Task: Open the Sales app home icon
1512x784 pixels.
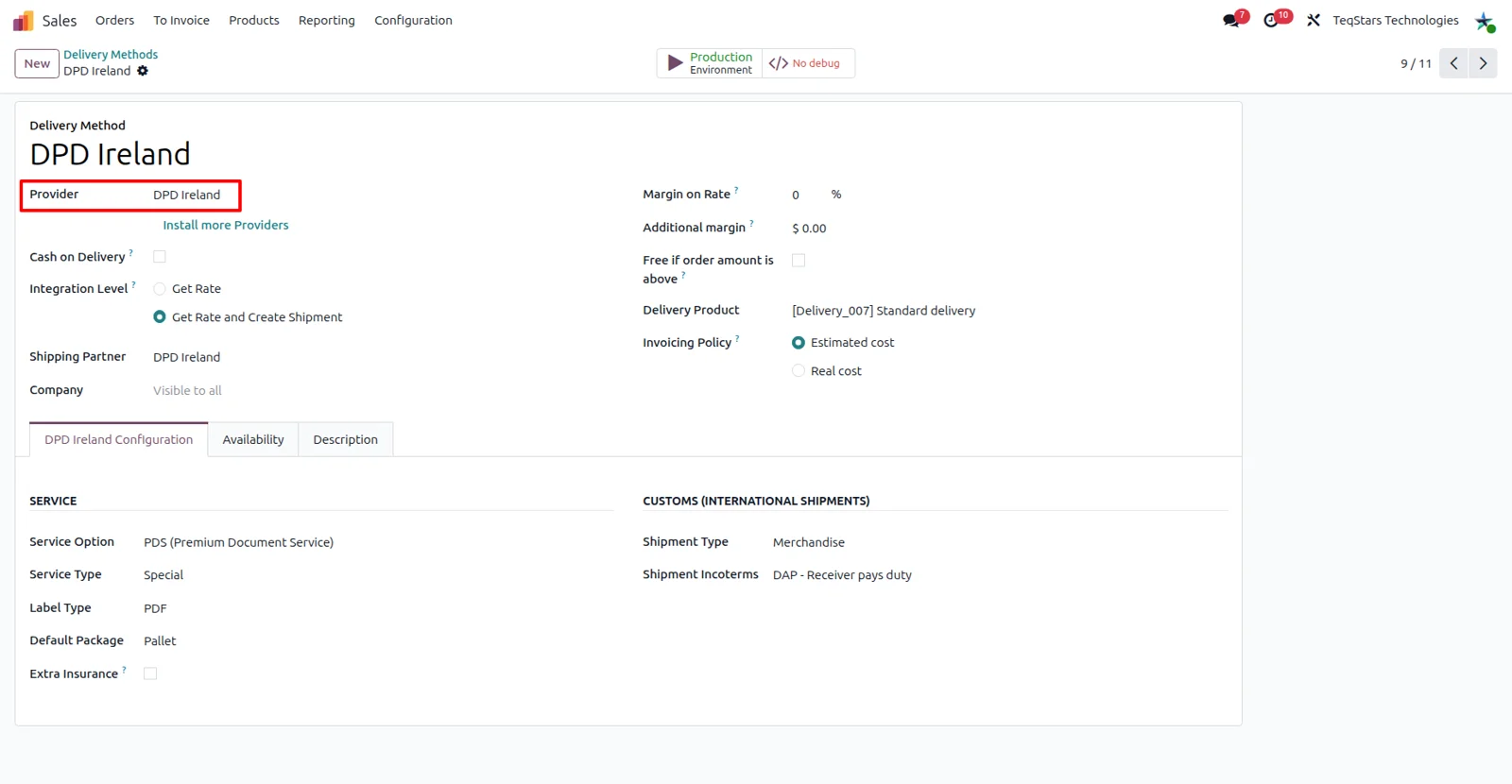Action: click(24, 21)
